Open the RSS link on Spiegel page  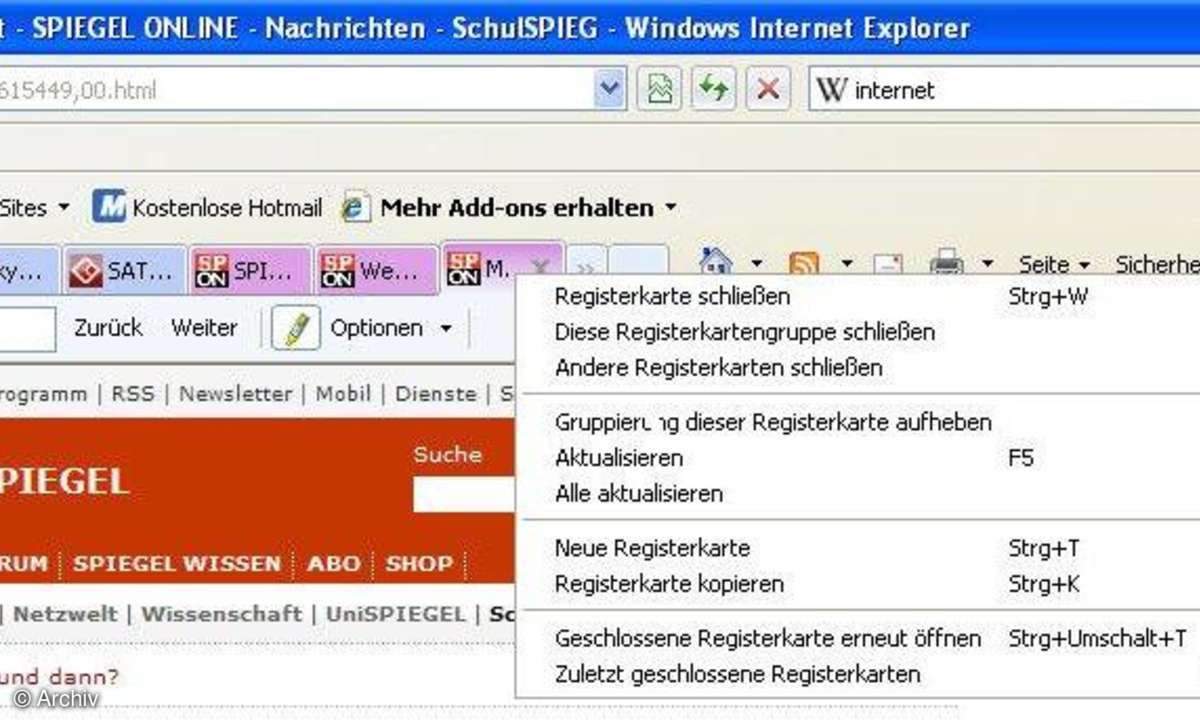tap(133, 394)
